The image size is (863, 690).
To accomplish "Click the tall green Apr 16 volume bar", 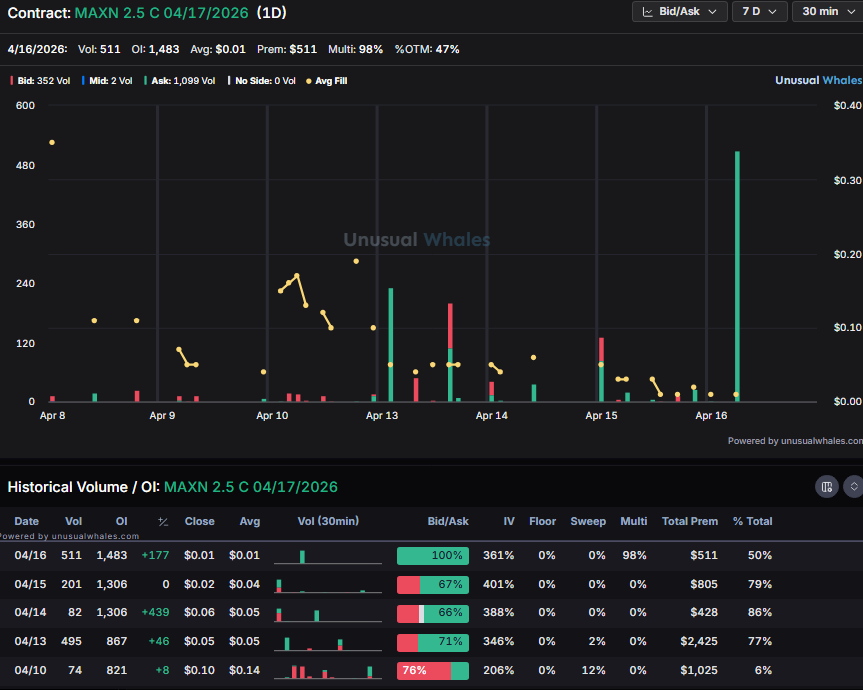I will (x=737, y=276).
